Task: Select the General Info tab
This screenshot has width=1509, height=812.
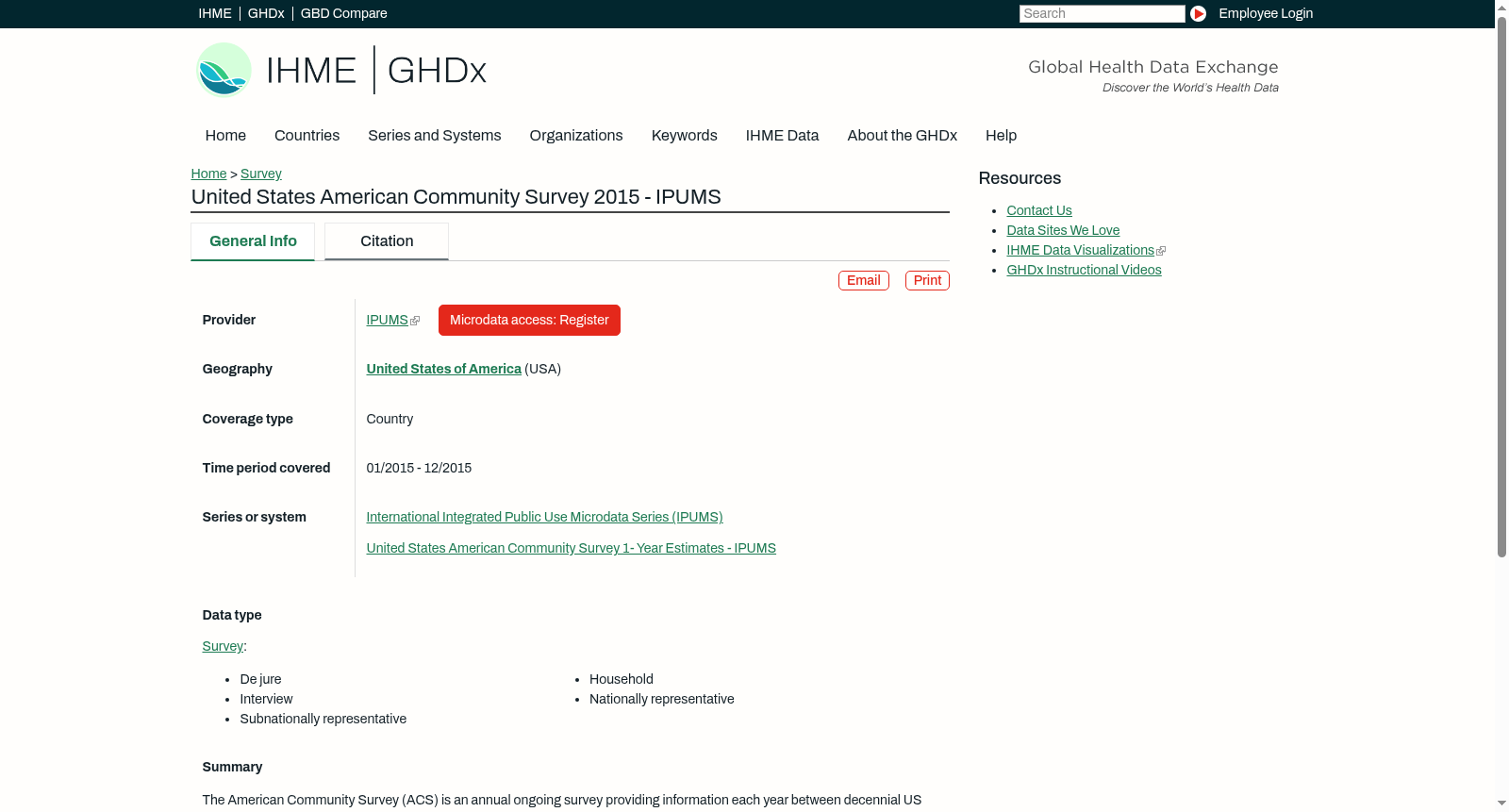Action: tap(253, 241)
